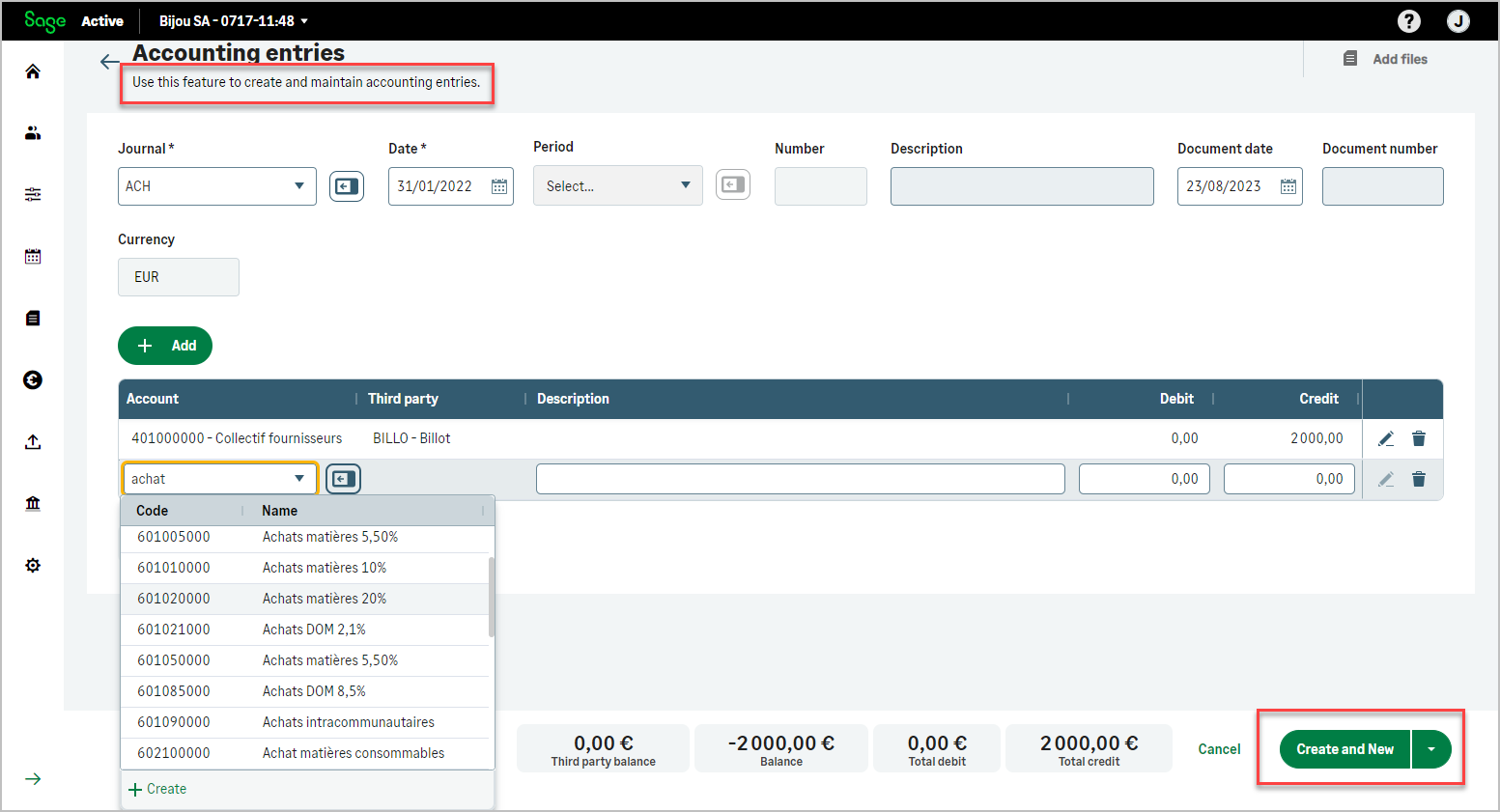Screen dimensions: 1500x812
Task: Sort by Credit column header
Action: pos(1318,399)
